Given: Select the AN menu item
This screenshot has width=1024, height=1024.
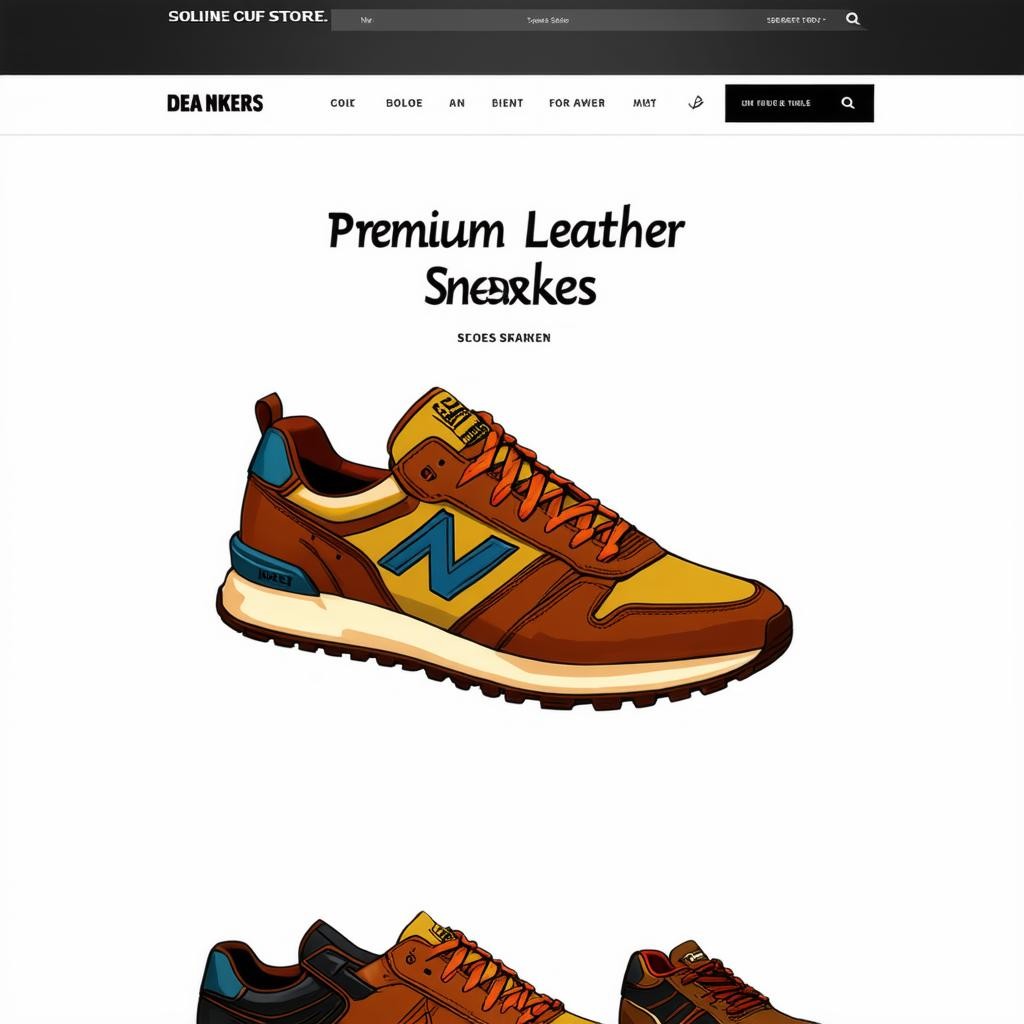Looking at the screenshot, I should pyautogui.click(x=457, y=103).
